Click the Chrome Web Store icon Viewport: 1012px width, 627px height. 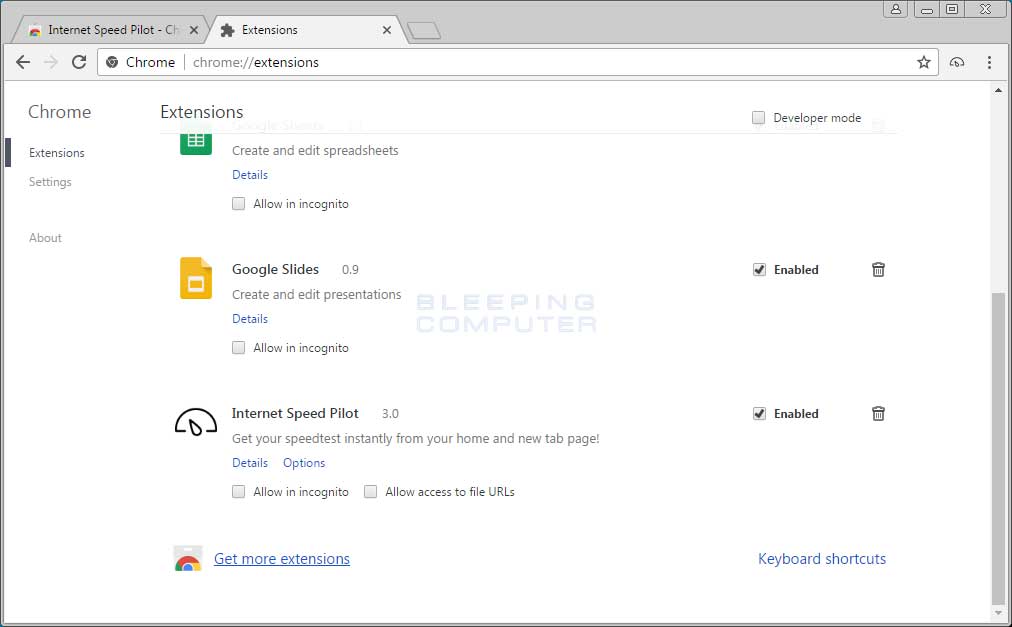click(188, 558)
